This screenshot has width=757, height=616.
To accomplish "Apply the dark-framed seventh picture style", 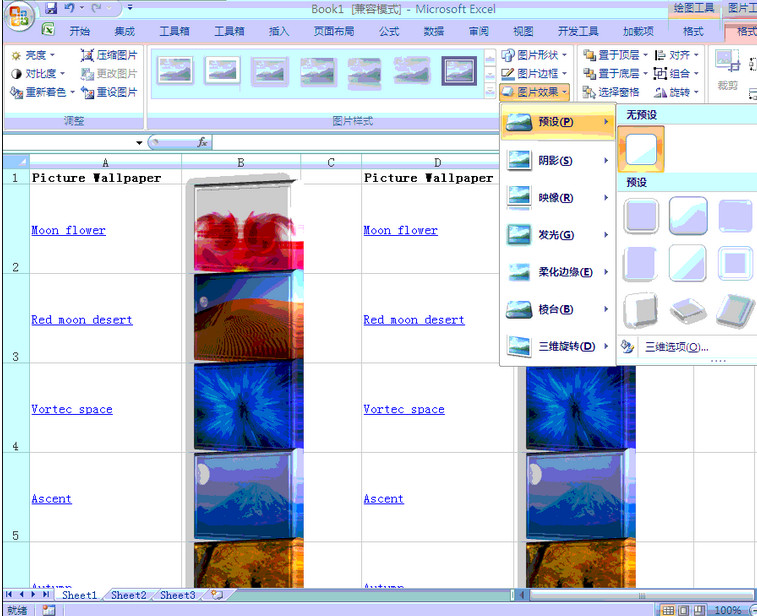I will [459, 71].
